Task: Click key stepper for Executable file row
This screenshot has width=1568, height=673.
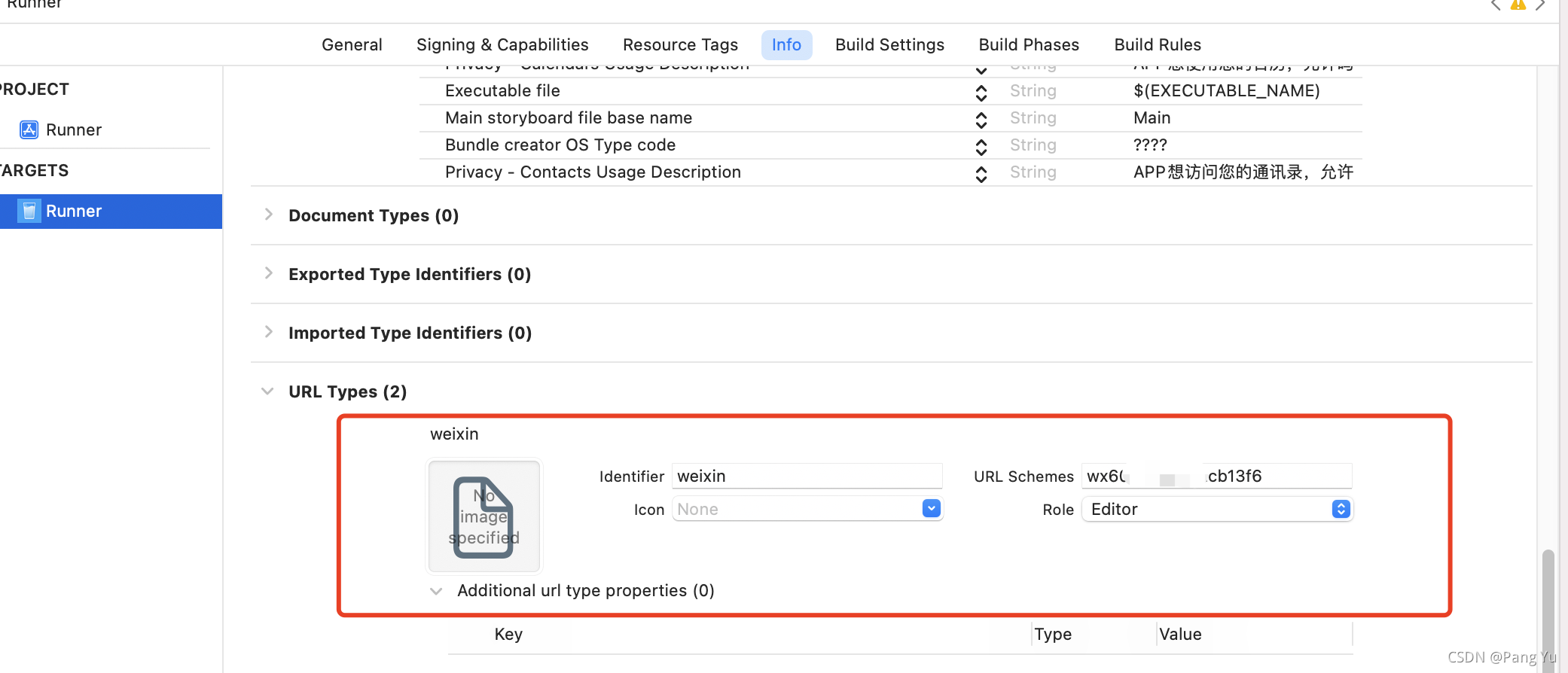Action: [x=981, y=93]
